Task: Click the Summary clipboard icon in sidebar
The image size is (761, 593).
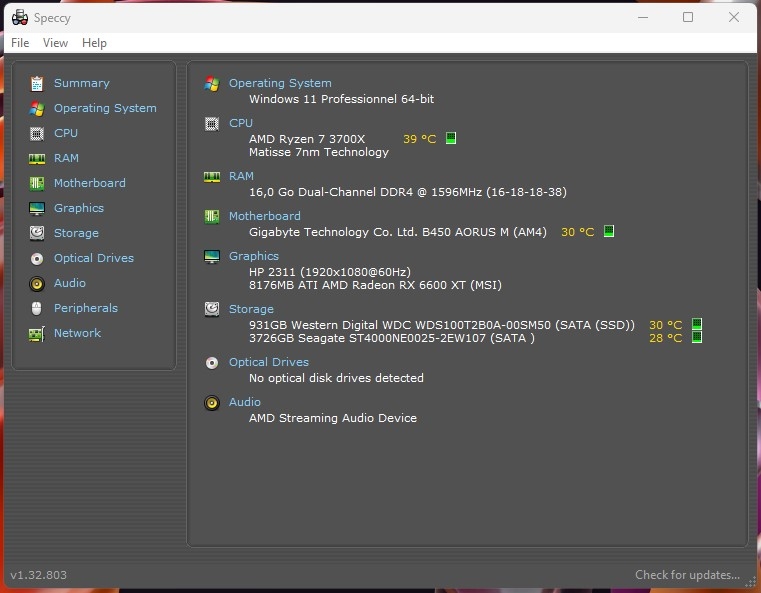Action: click(x=37, y=83)
